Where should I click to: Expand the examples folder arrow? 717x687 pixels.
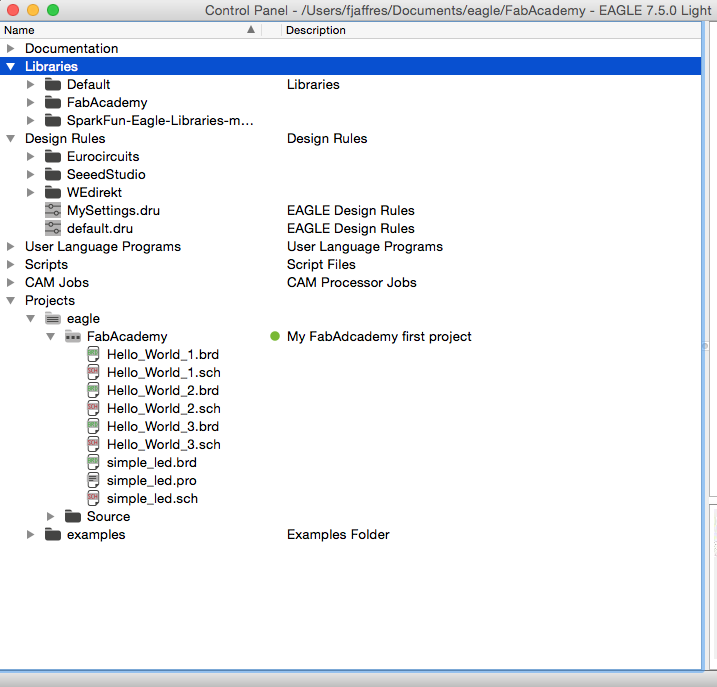coord(31,534)
